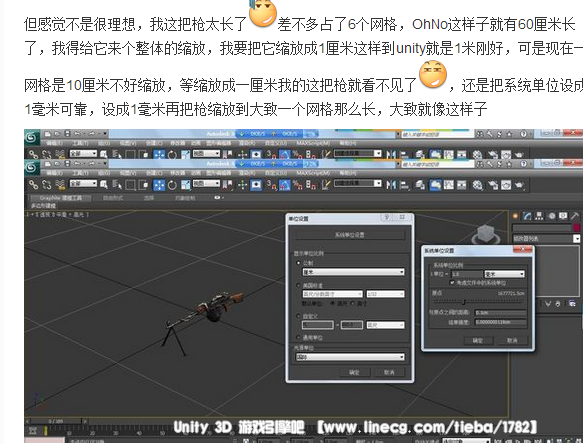Click Edit Named Selection Sets in the lower toolbar

pos(326,184)
